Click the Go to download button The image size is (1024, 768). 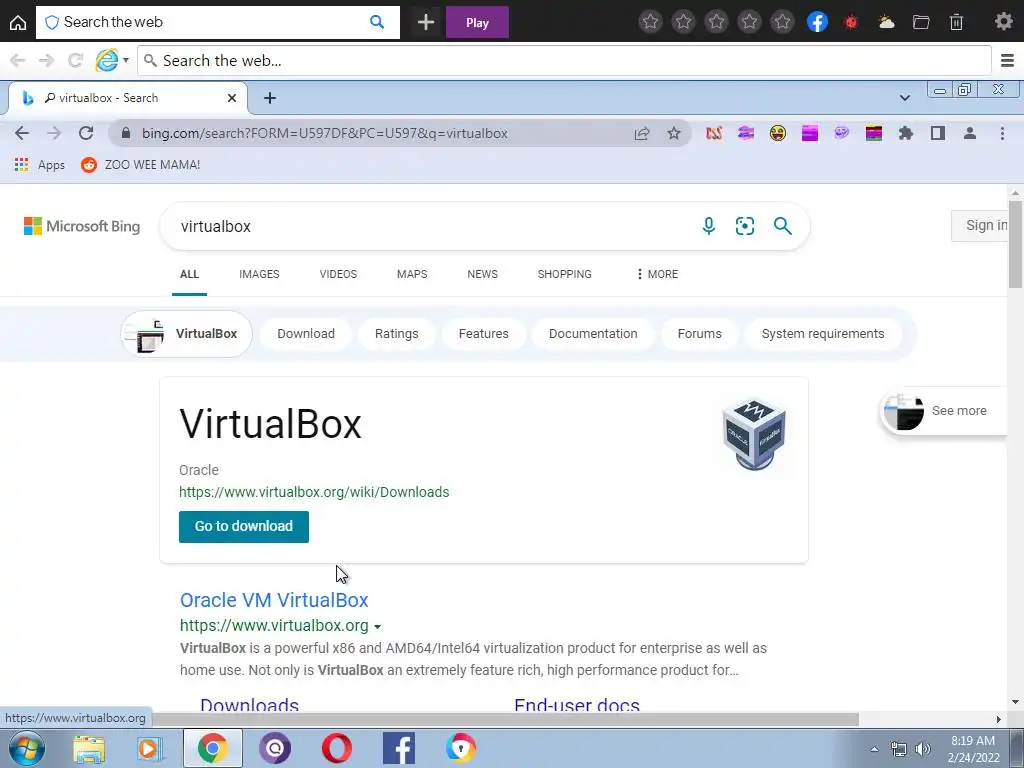[244, 526]
